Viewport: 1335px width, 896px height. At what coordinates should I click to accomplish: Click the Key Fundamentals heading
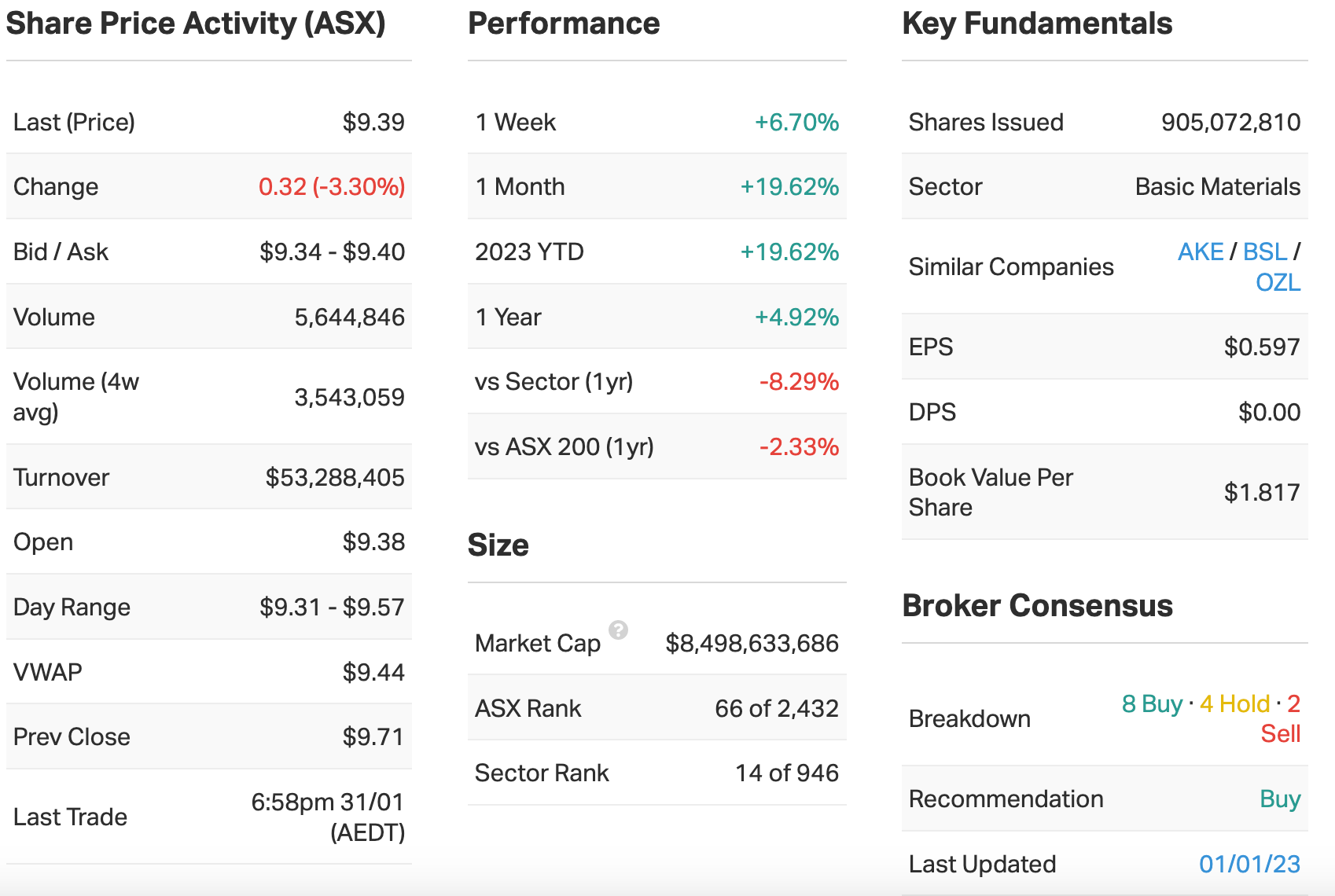[1037, 24]
